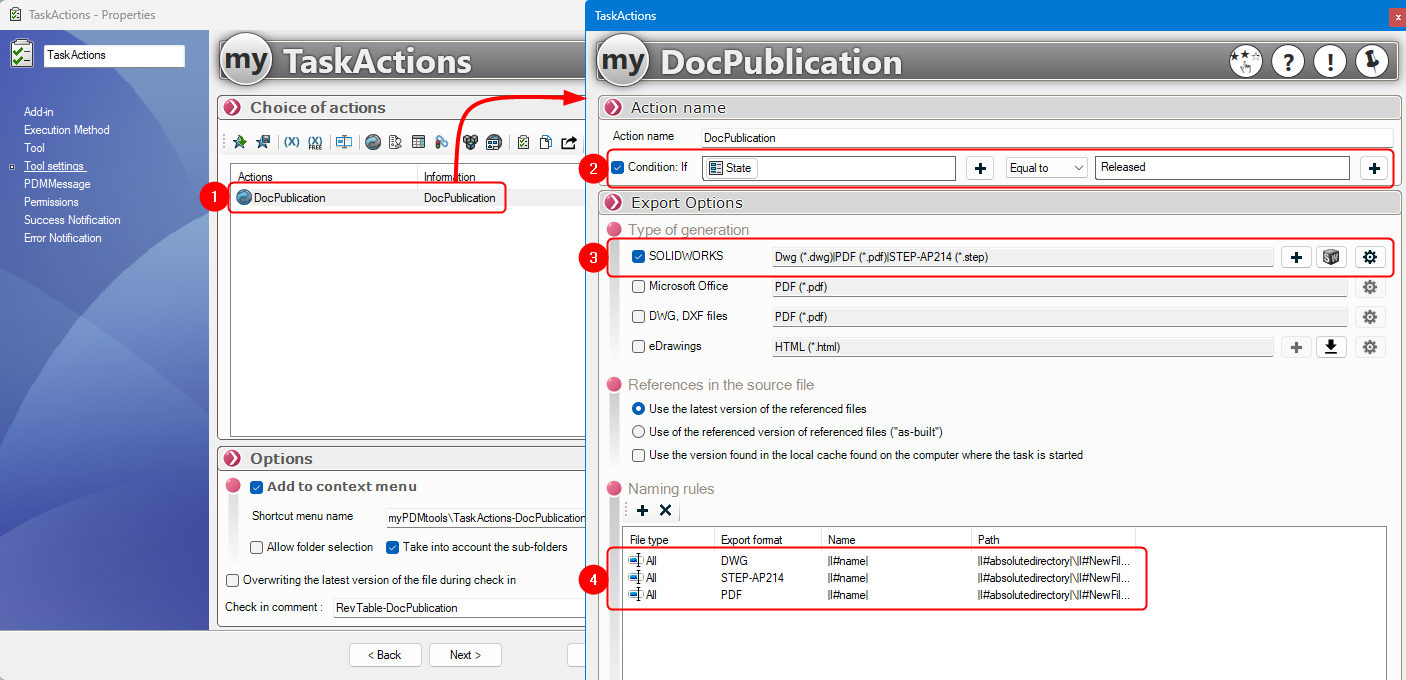Click the table grid toolbar icon
Viewport: 1406px width, 680px height.
[x=419, y=142]
